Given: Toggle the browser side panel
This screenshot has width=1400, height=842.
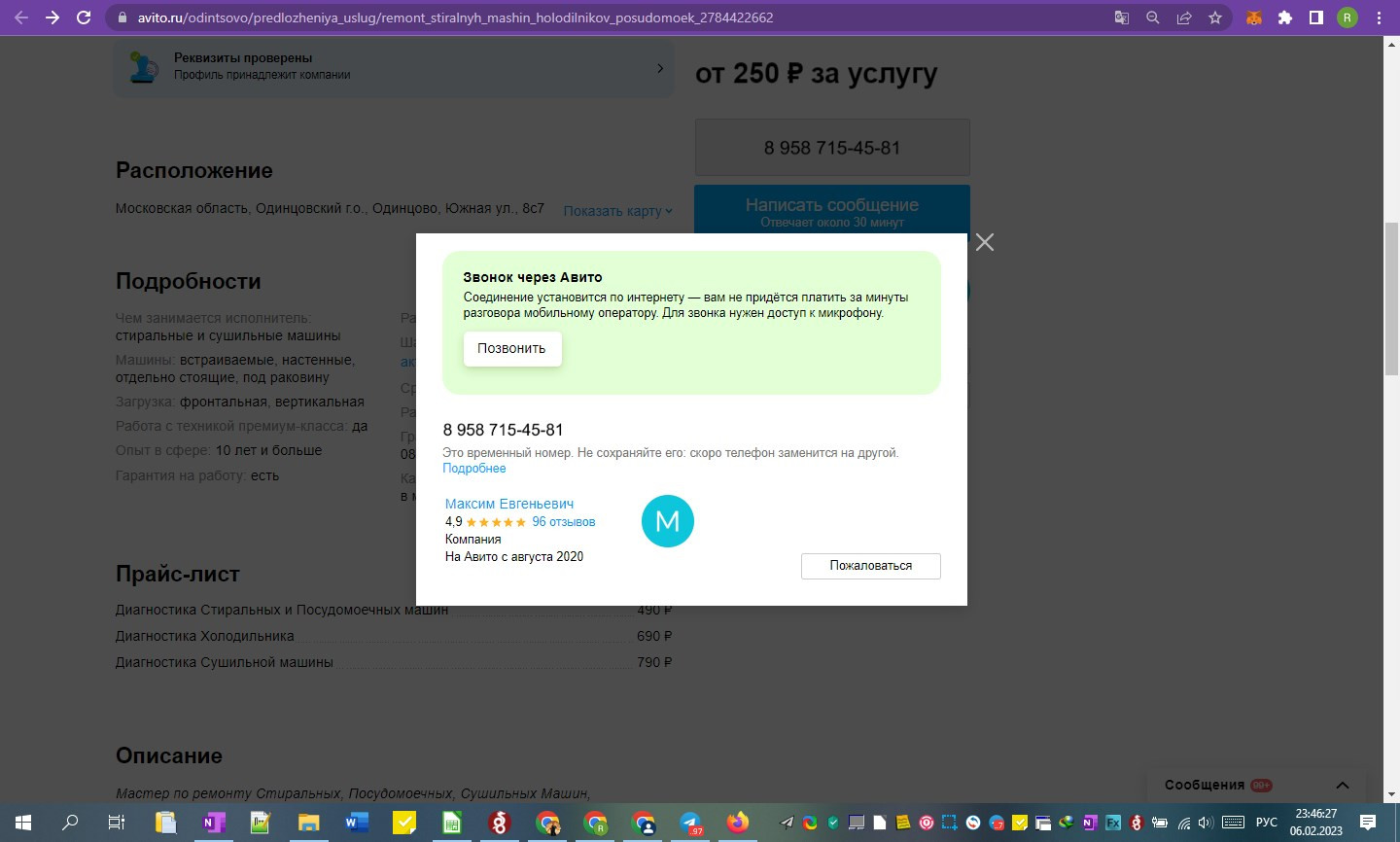Looking at the screenshot, I should coord(1316,18).
